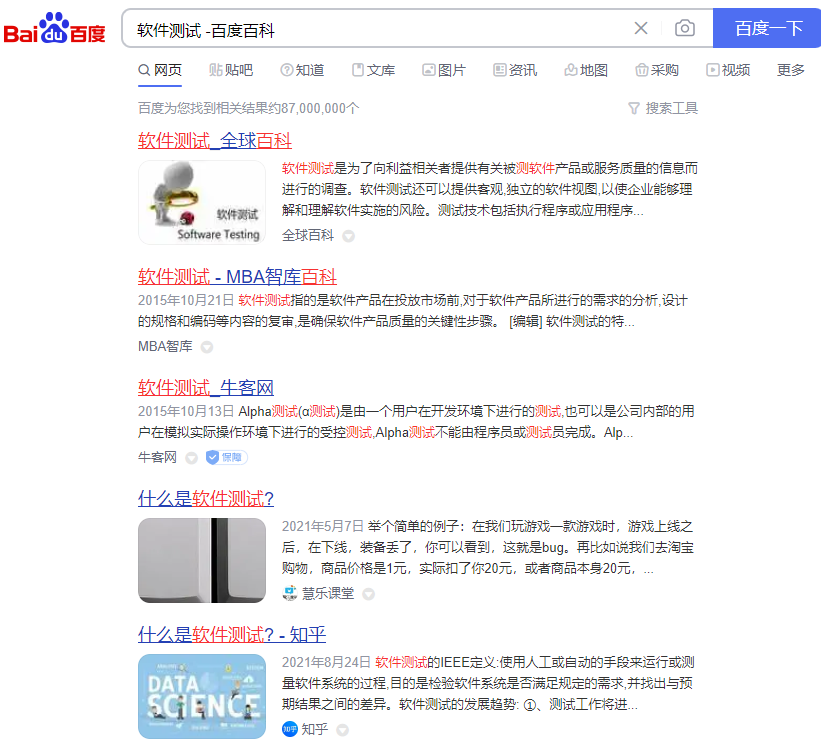Open result 软件测试_牛客网

pyautogui.click(x=206, y=388)
